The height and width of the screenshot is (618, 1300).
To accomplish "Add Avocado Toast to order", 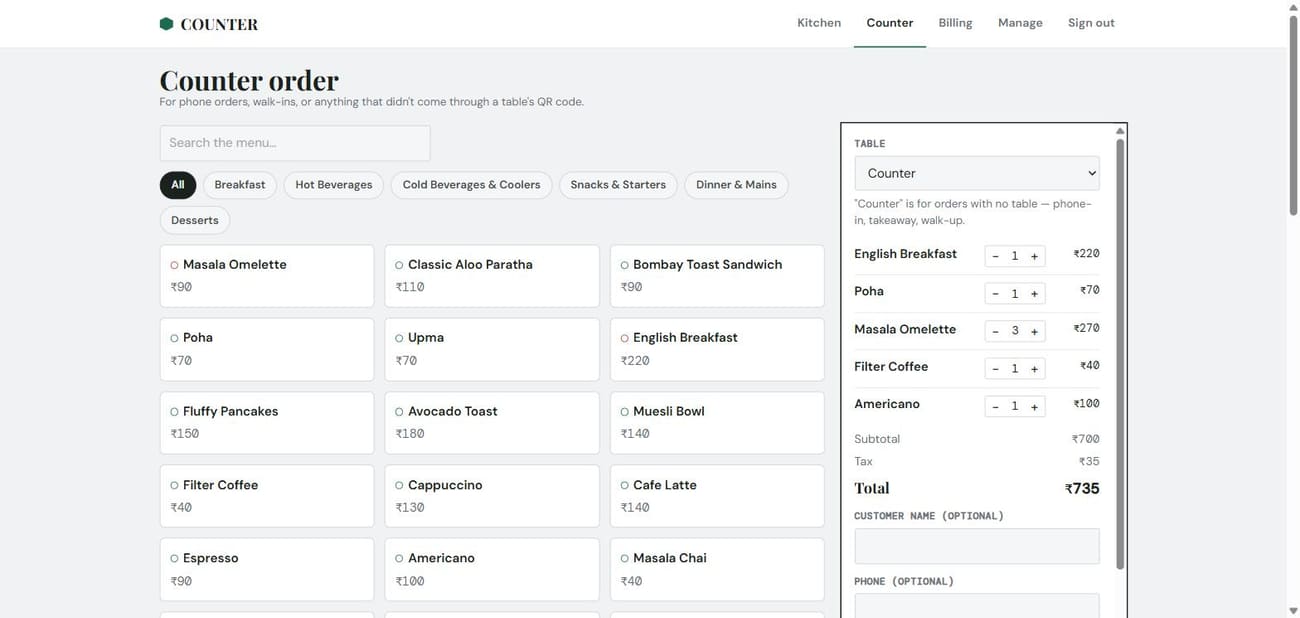I will (492, 423).
